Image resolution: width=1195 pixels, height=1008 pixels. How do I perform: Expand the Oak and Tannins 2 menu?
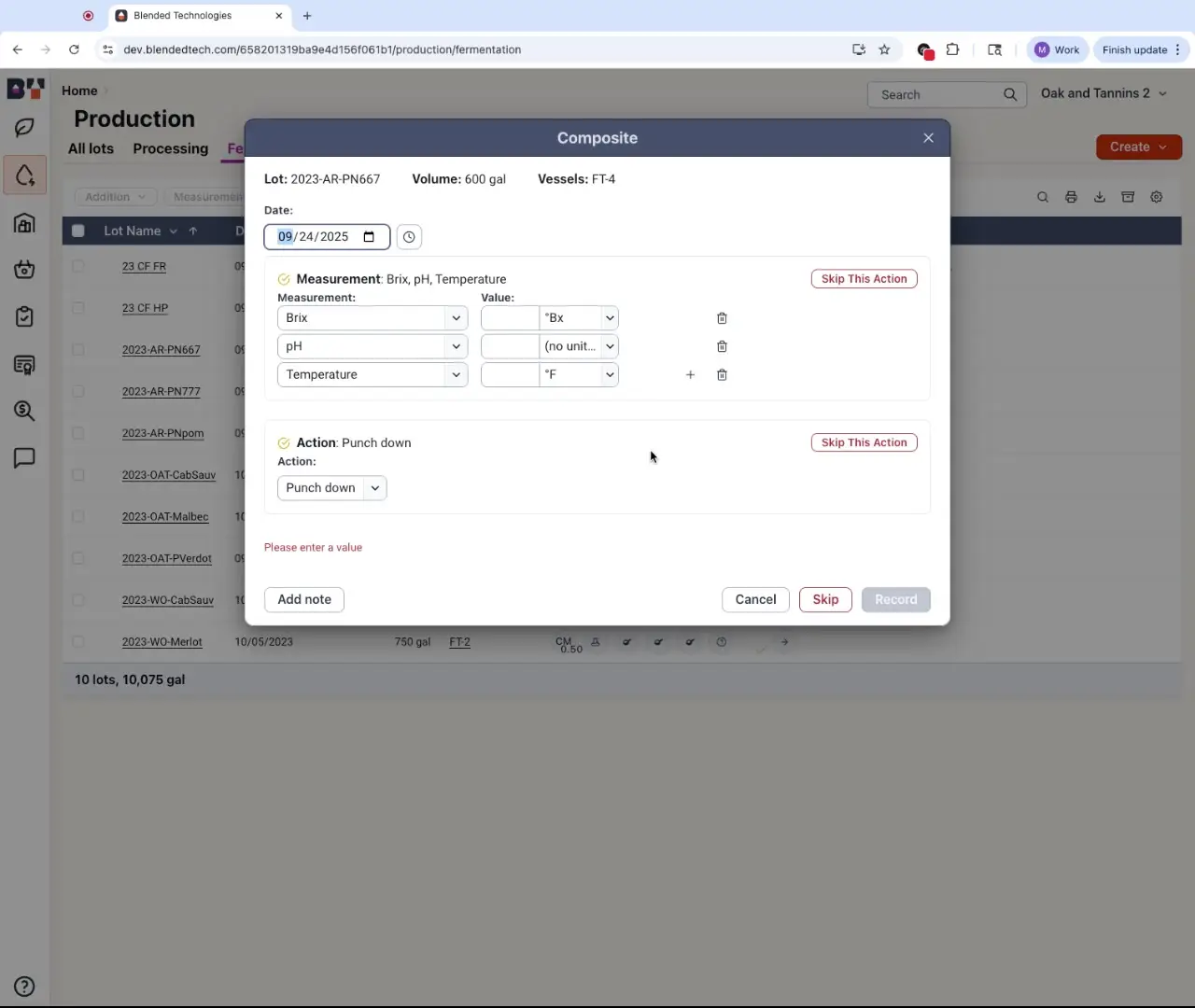(1104, 93)
